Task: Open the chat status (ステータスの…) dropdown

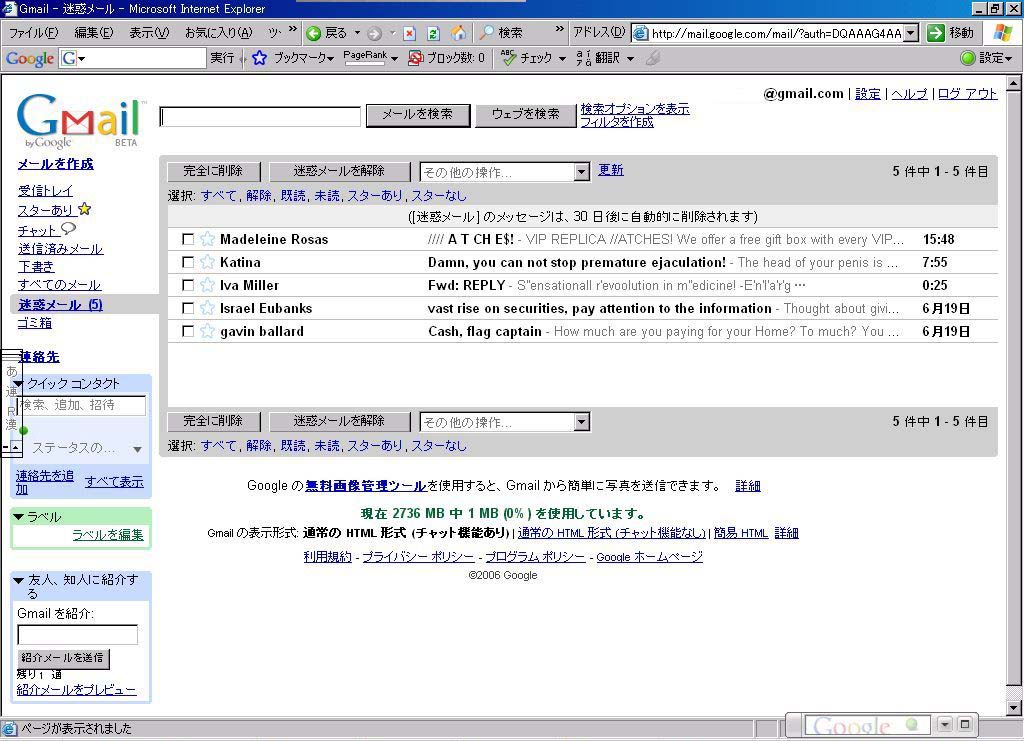Action: [137, 449]
